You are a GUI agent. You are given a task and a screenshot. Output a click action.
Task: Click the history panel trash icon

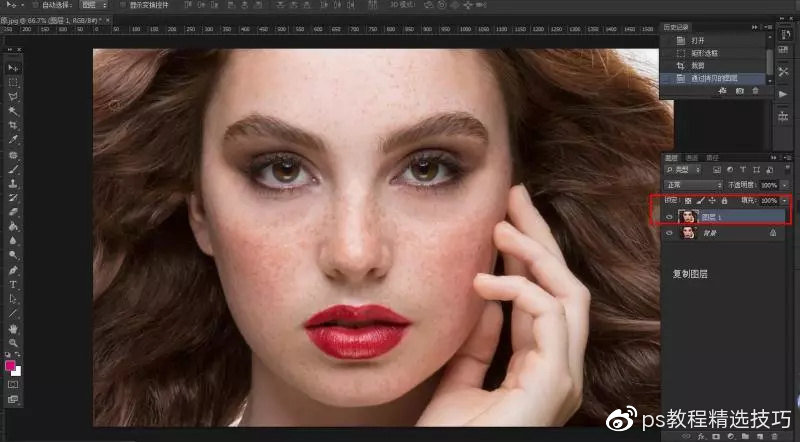(755, 91)
